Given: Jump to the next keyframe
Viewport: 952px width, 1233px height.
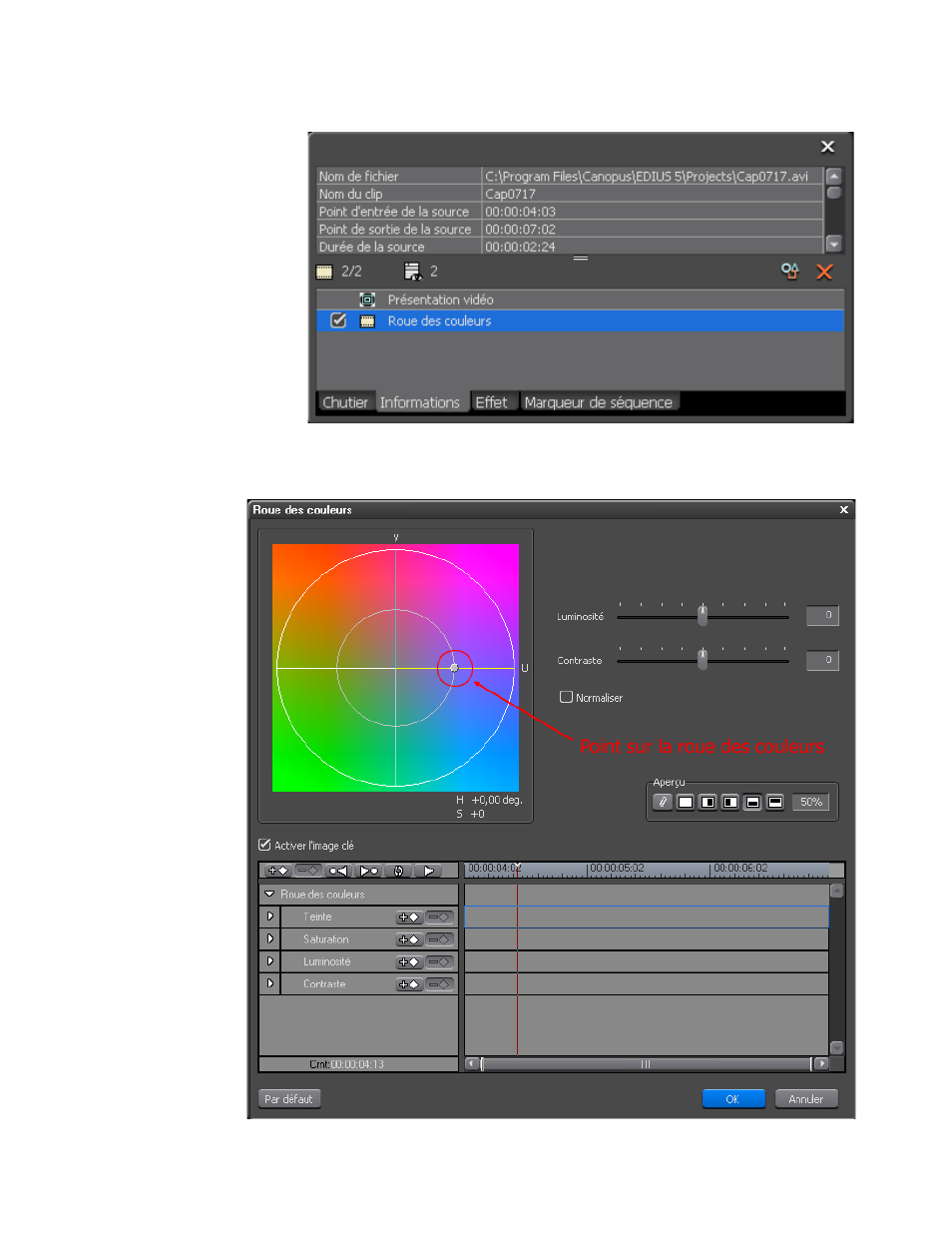Looking at the screenshot, I should (368, 871).
